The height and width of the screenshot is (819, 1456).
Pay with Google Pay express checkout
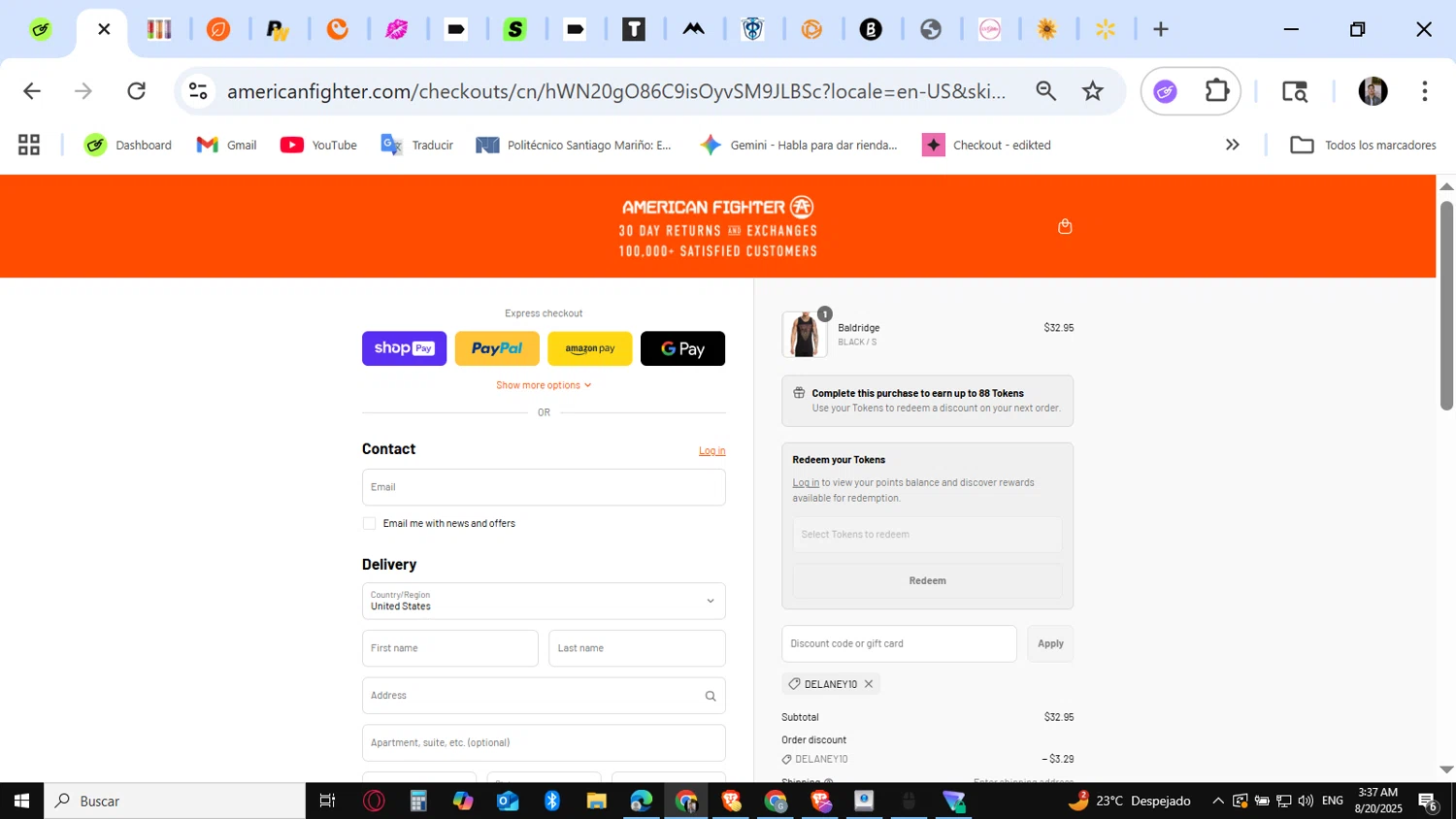[x=682, y=348]
